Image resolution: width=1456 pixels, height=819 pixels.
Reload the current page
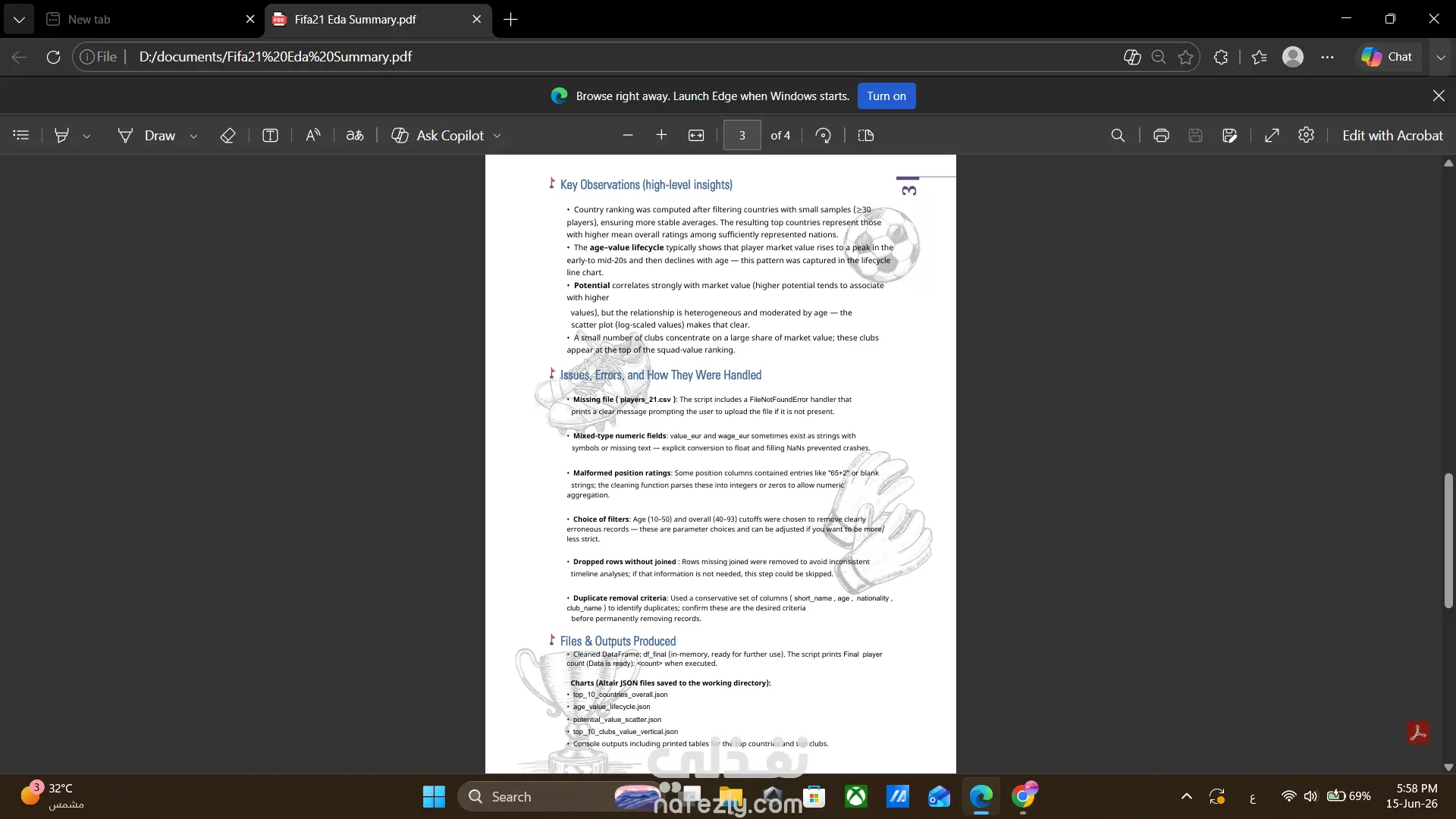(53, 57)
